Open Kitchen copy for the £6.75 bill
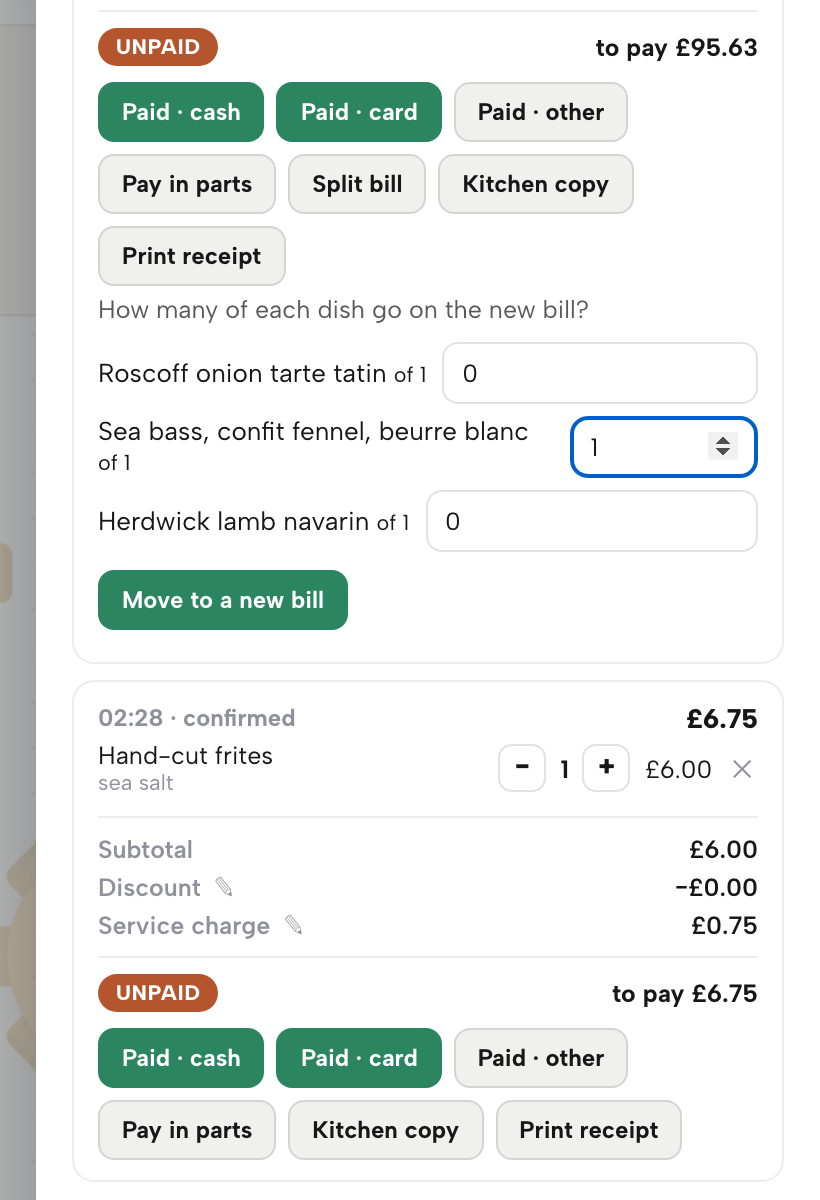Screen dimensions: 820x1200 386,1130
